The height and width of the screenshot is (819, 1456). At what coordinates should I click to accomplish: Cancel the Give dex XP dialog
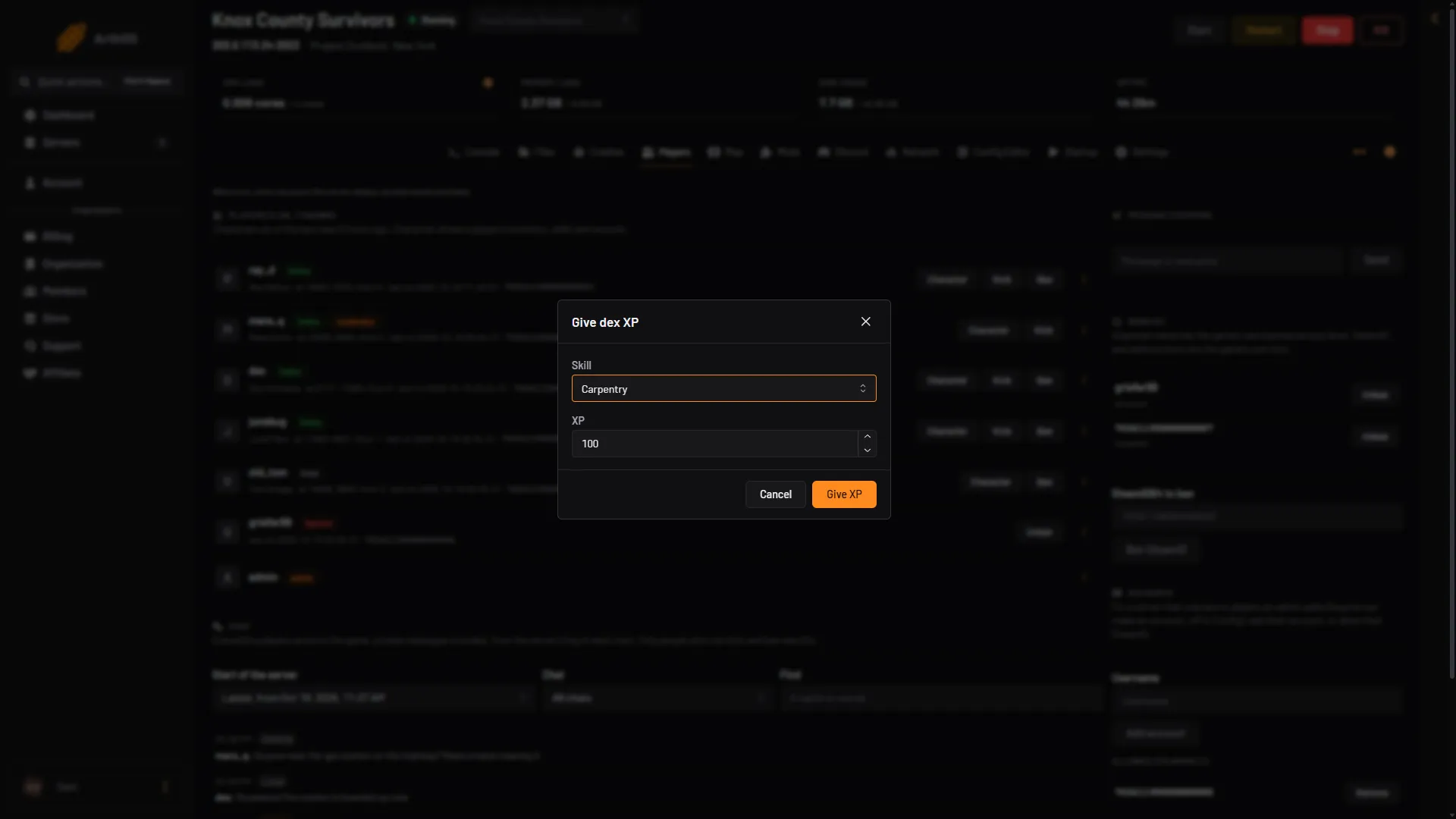pos(775,494)
